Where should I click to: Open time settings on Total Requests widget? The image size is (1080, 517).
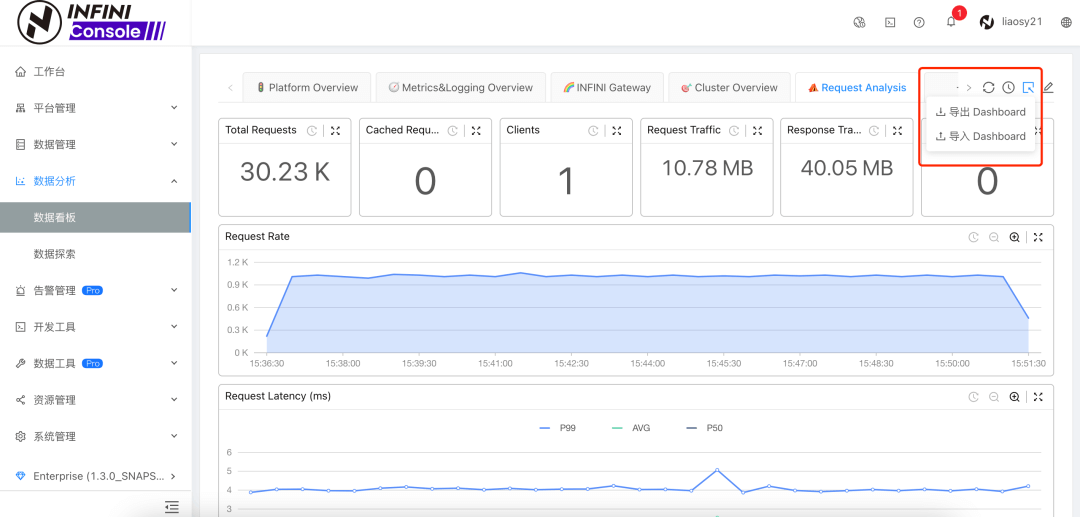(x=312, y=130)
